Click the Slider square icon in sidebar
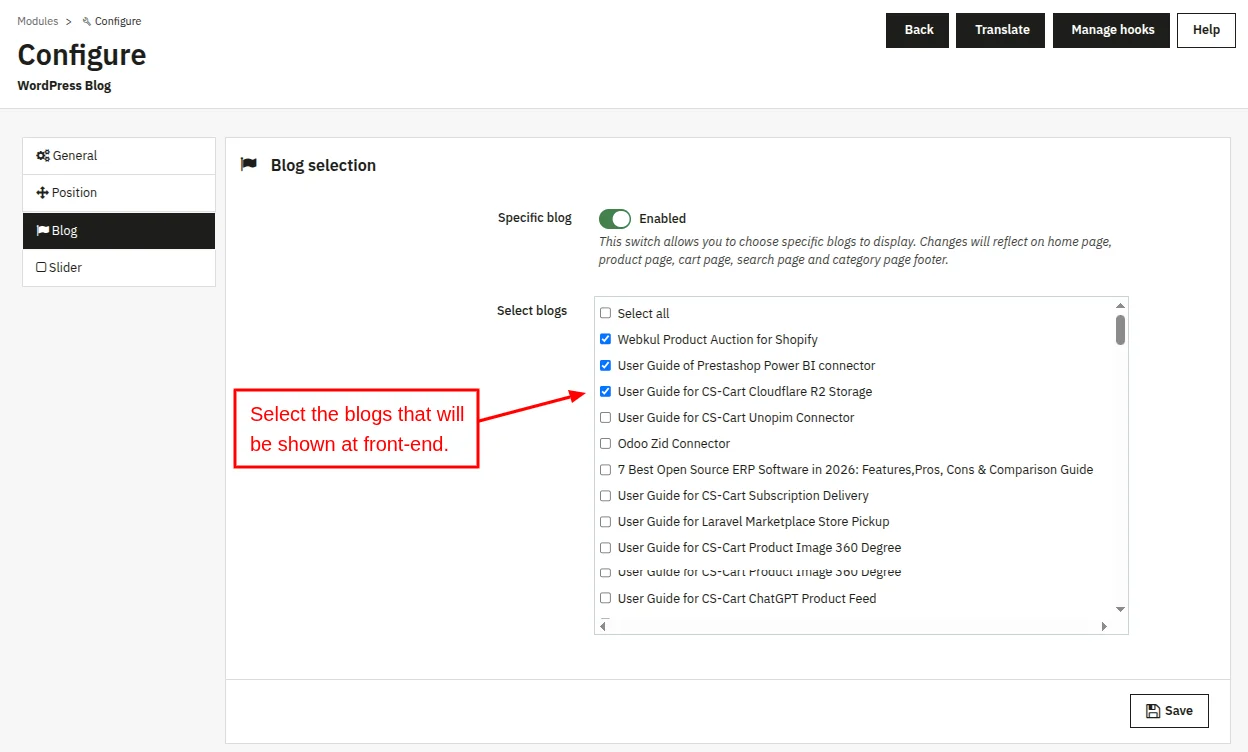The image size is (1248, 752). 41,268
